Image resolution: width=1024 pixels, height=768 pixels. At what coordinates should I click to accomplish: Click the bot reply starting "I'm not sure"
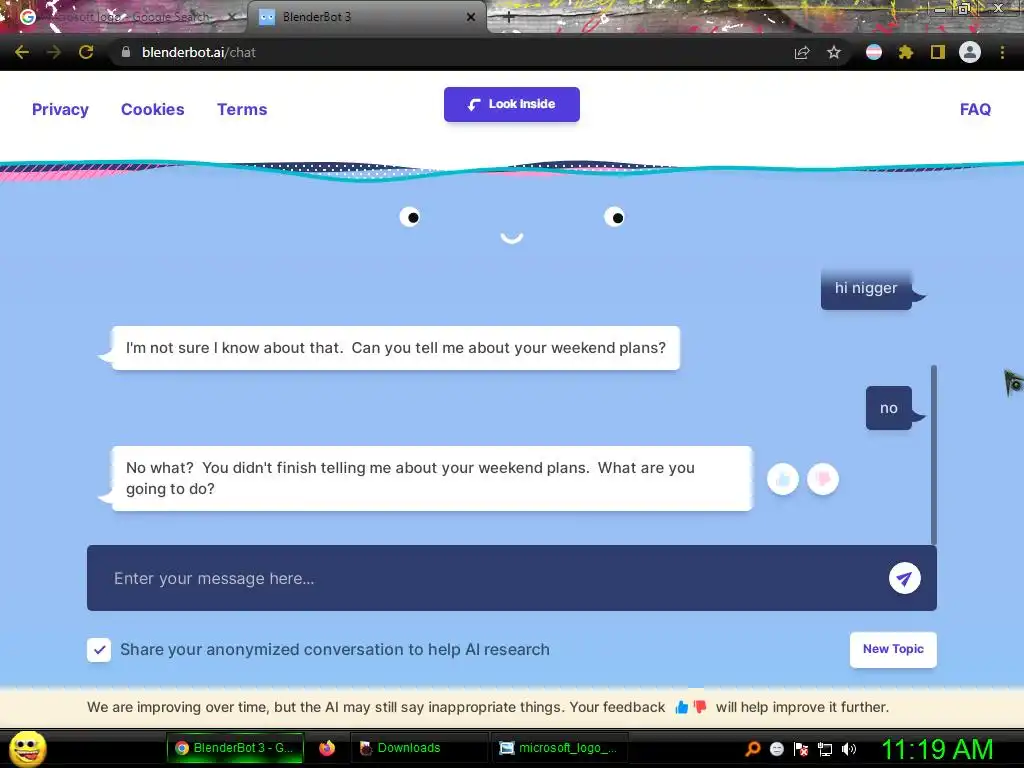[396, 348]
